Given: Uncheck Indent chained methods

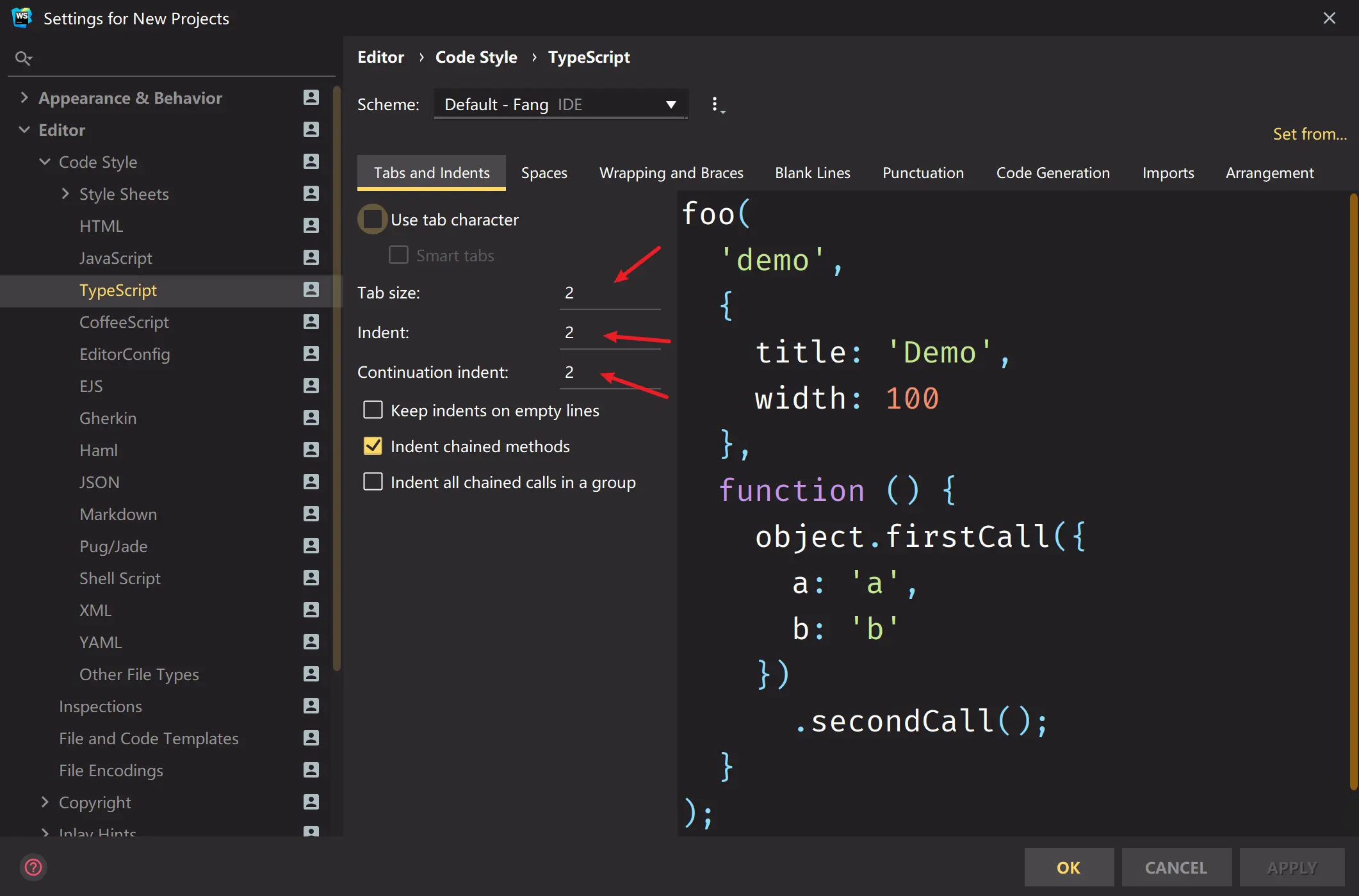Looking at the screenshot, I should (x=373, y=446).
